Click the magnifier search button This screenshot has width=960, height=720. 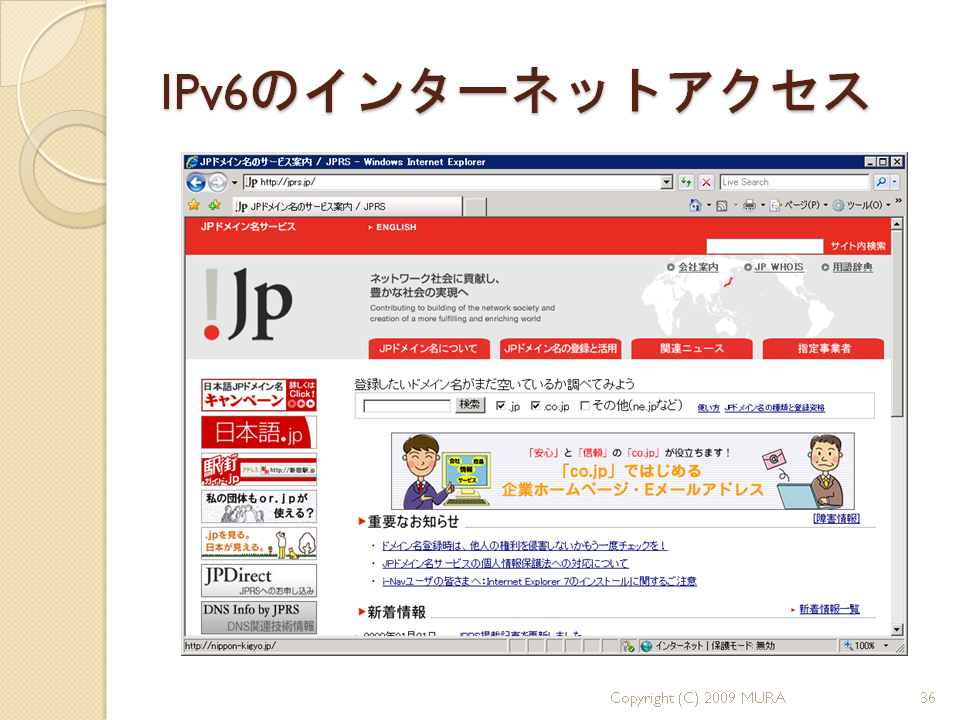[x=881, y=182]
